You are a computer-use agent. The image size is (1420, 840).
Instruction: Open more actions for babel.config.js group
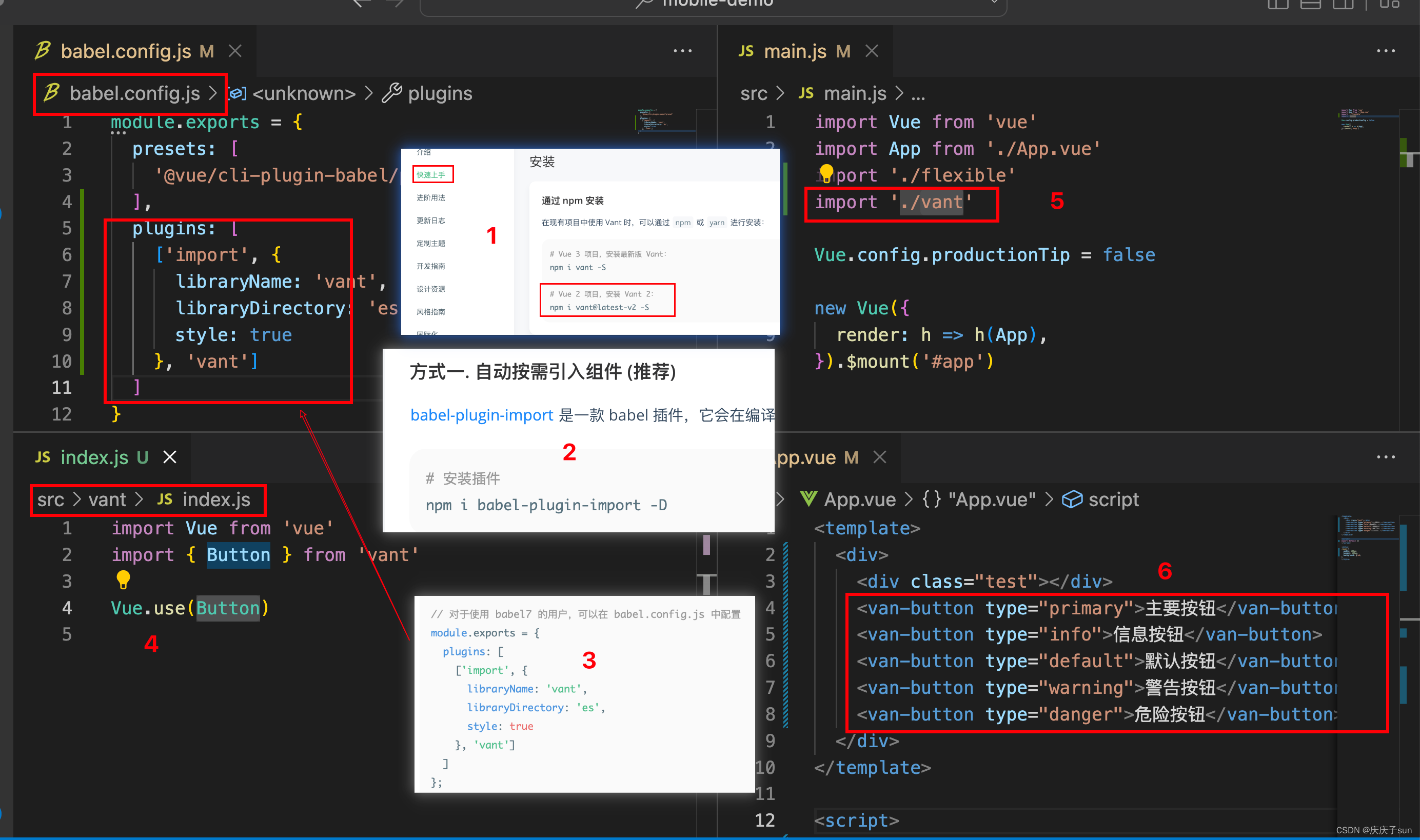coord(682,51)
